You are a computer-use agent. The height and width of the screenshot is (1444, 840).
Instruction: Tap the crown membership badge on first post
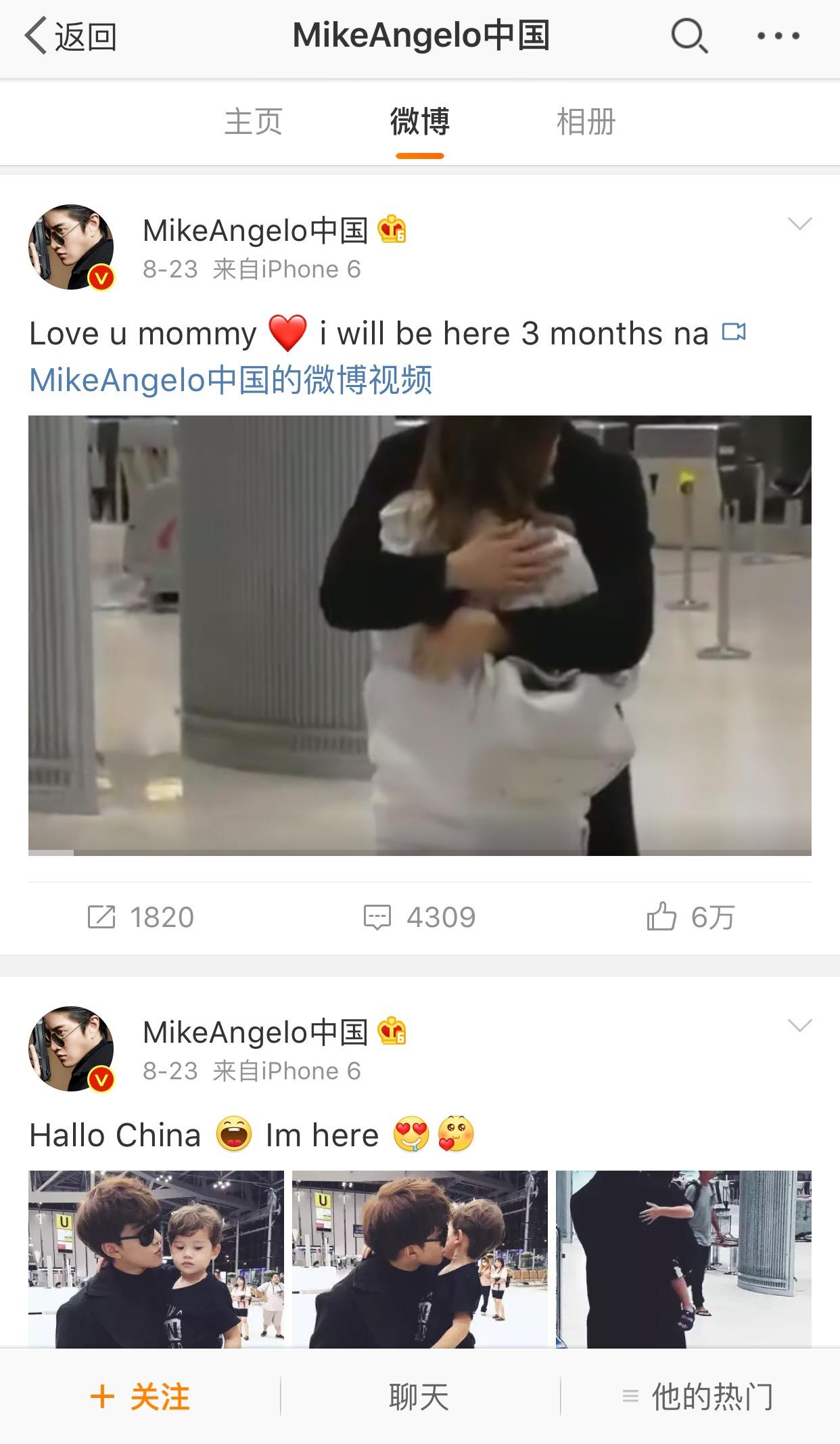click(x=392, y=230)
